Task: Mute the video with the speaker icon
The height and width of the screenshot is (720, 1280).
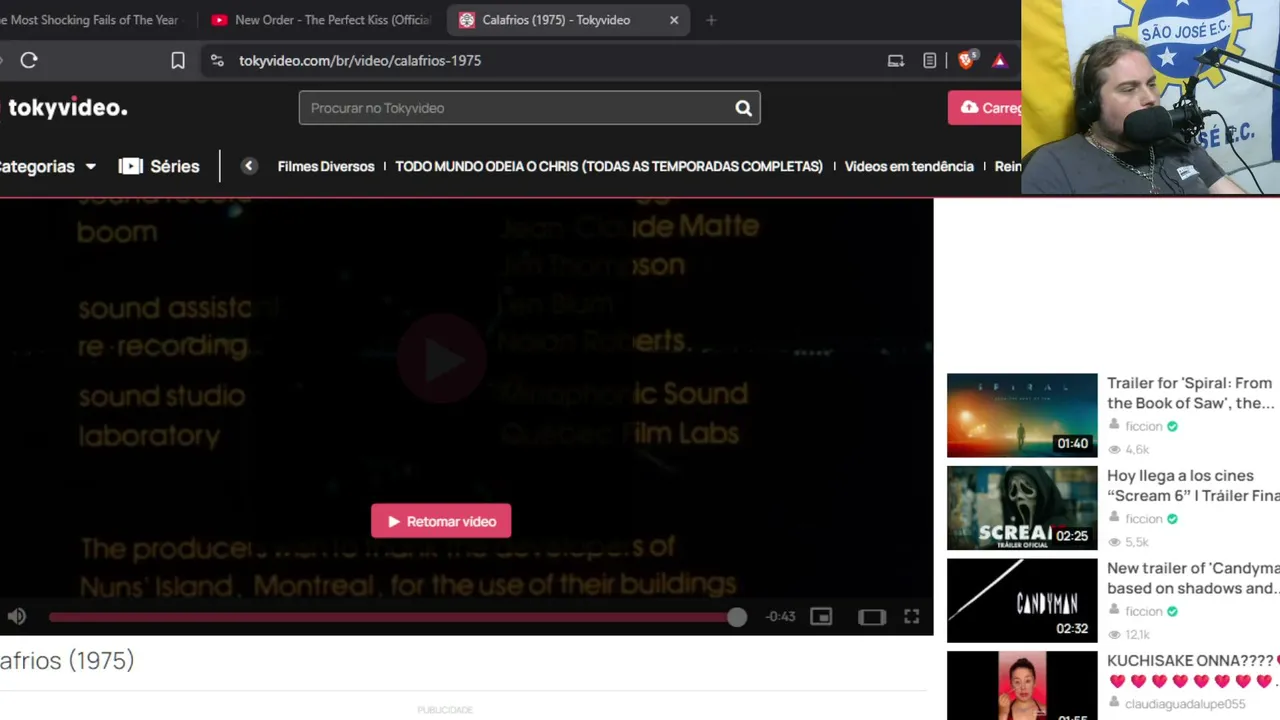Action: [x=16, y=617]
